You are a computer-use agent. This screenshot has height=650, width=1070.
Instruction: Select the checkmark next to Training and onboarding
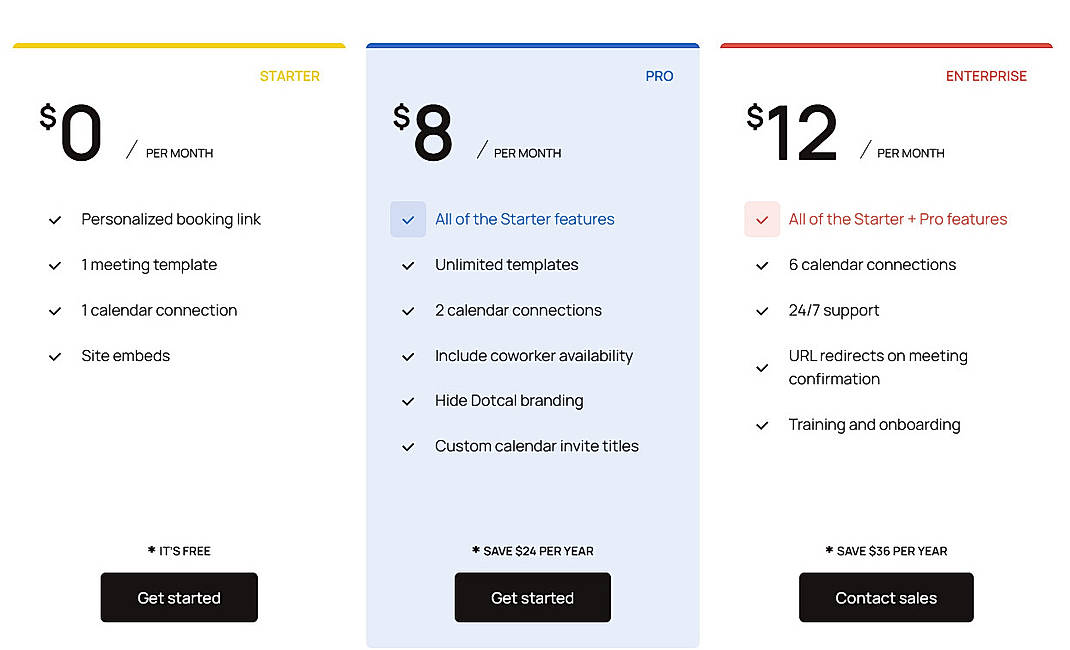[762, 425]
